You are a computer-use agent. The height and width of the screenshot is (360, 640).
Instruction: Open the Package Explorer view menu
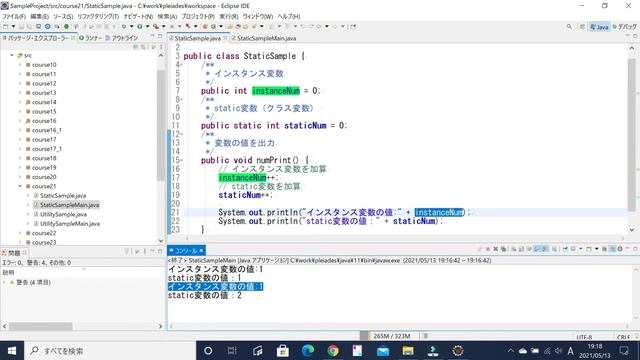pyautogui.click(x=161, y=47)
